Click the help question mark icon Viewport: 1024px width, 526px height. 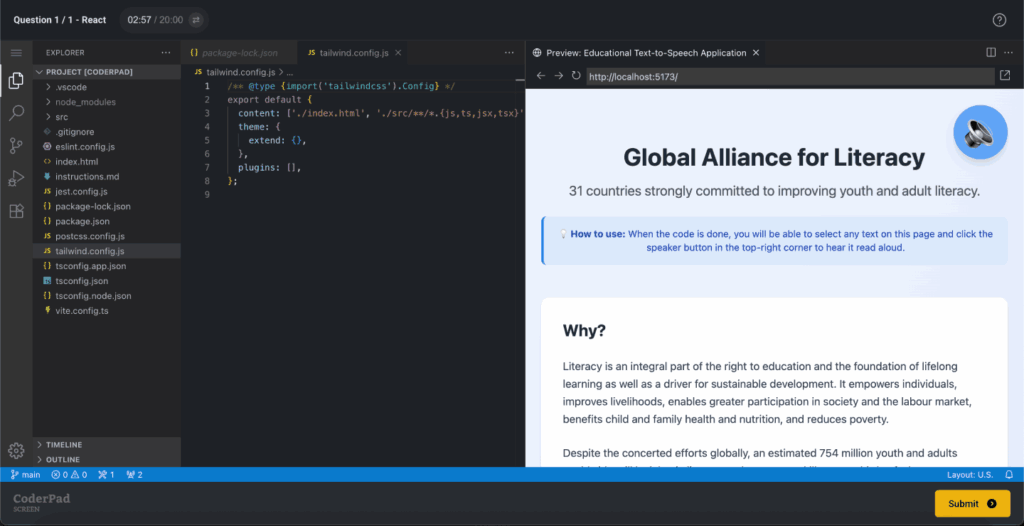tap(999, 20)
